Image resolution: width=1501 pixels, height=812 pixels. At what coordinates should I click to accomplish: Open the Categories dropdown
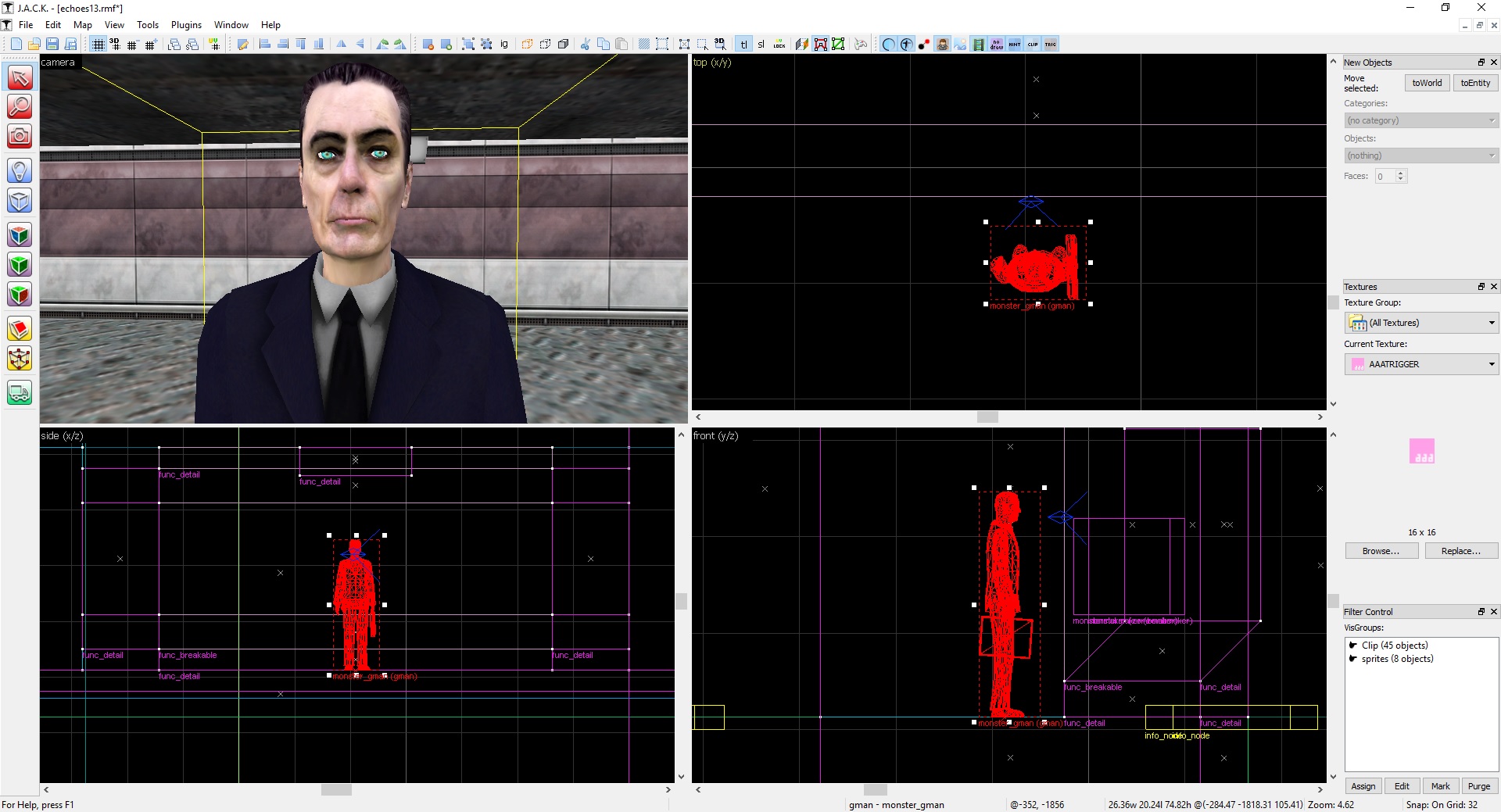click(x=1421, y=120)
